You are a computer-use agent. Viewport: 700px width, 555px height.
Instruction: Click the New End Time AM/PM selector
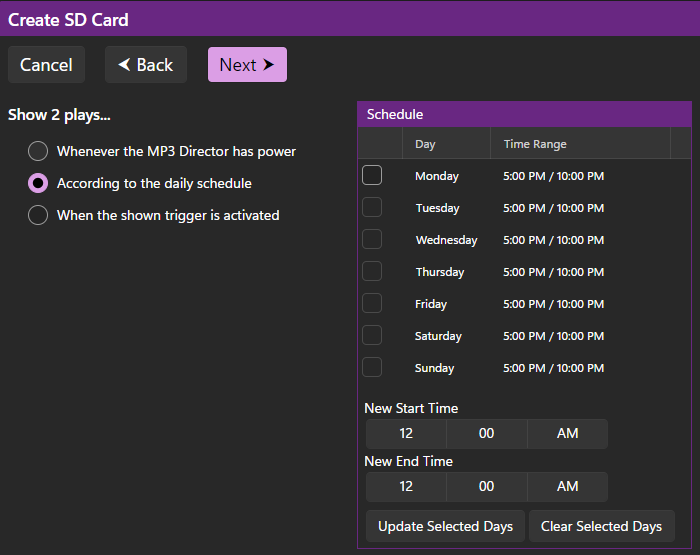567,487
